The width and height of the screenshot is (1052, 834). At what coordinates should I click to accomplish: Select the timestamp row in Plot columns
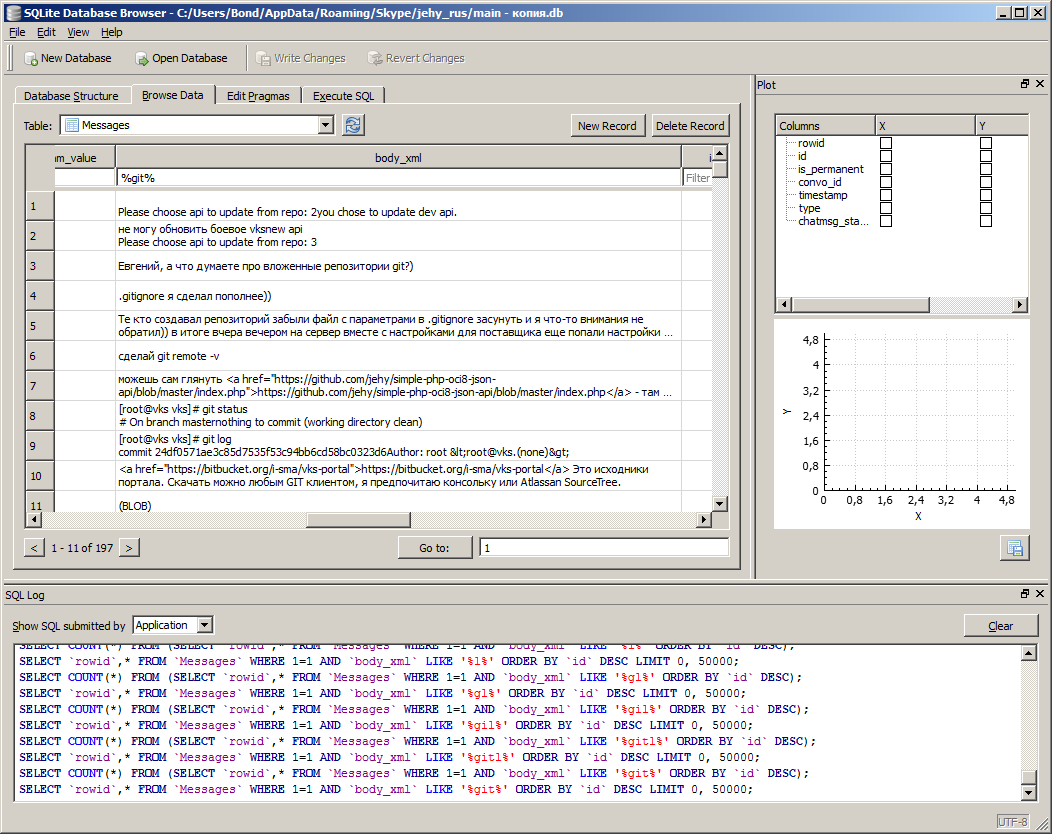pyautogui.click(x=823, y=195)
